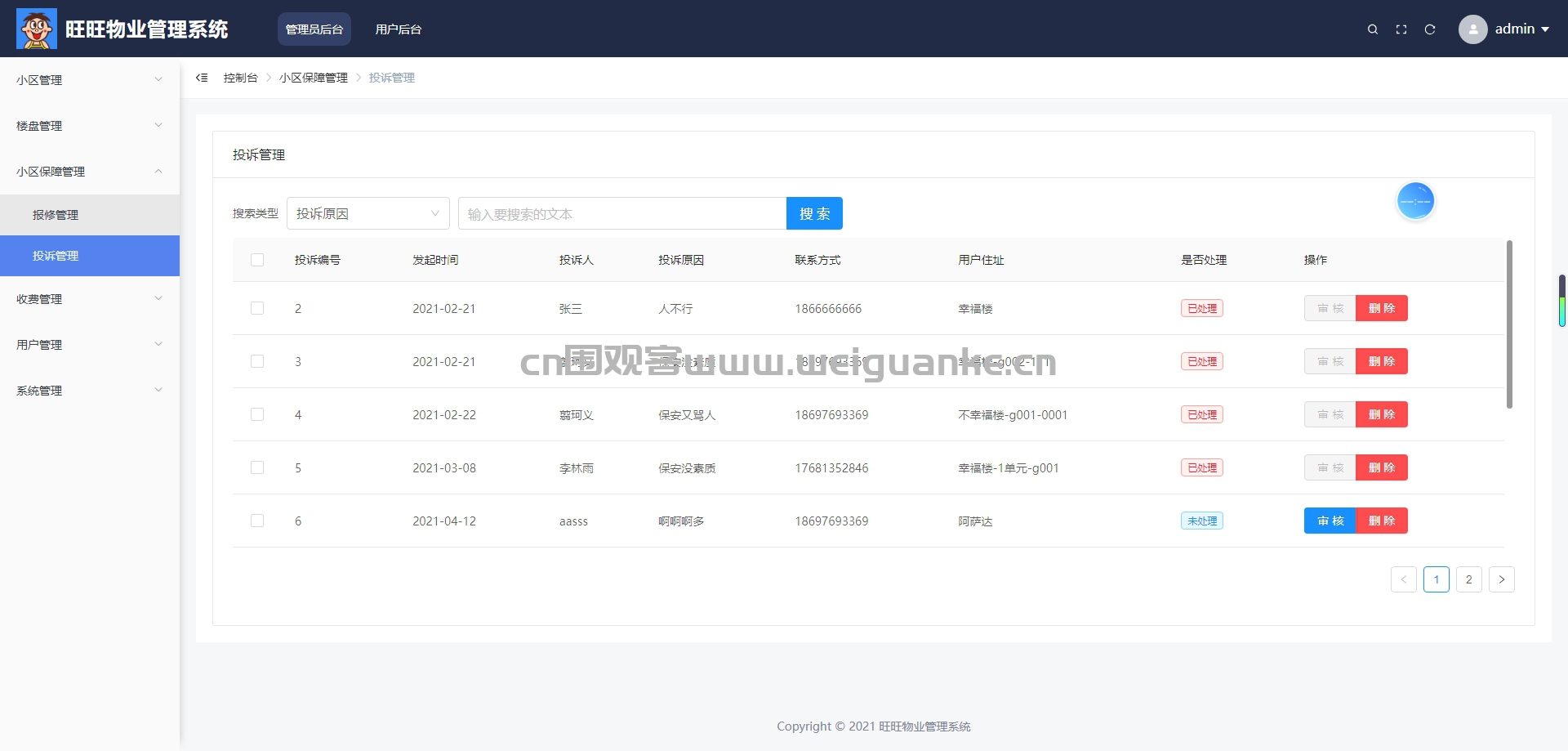Click address 不幸福楼-g001-0001
The height and width of the screenshot is (751, 1568).
1013,415
